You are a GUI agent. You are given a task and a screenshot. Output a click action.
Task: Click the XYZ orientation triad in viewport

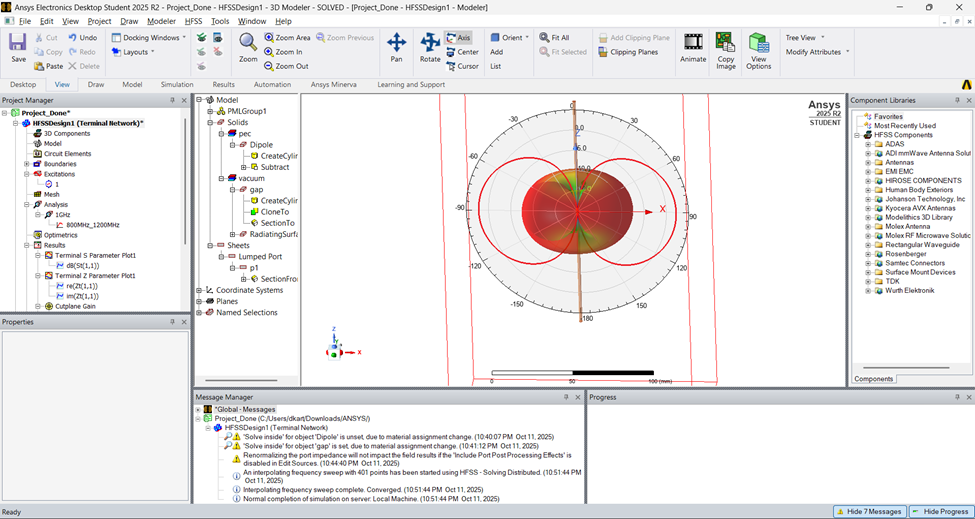click(343, 344)
